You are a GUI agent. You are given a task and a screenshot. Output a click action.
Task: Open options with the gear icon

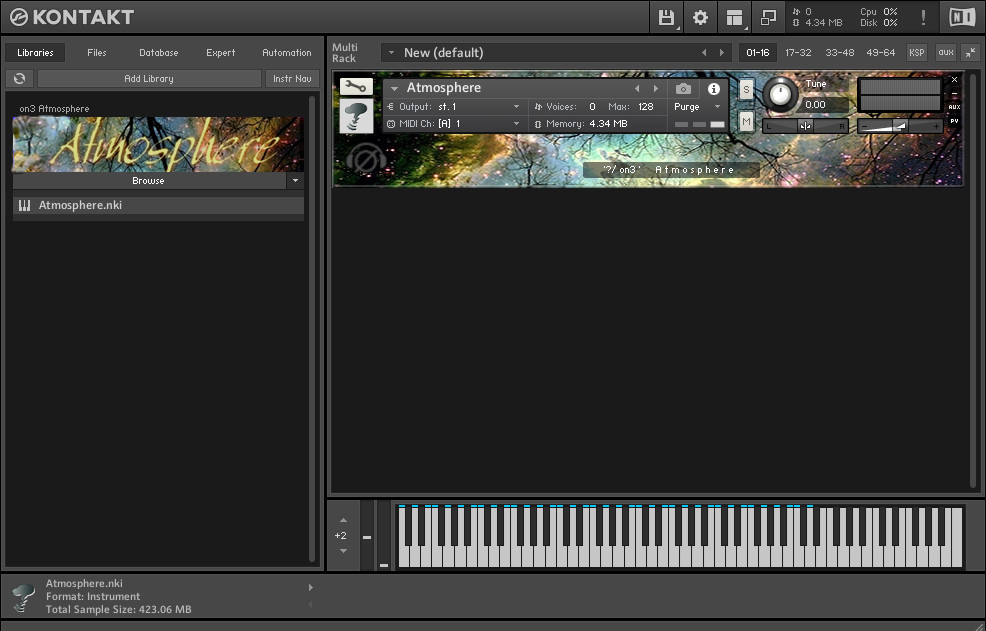(700, 17)
